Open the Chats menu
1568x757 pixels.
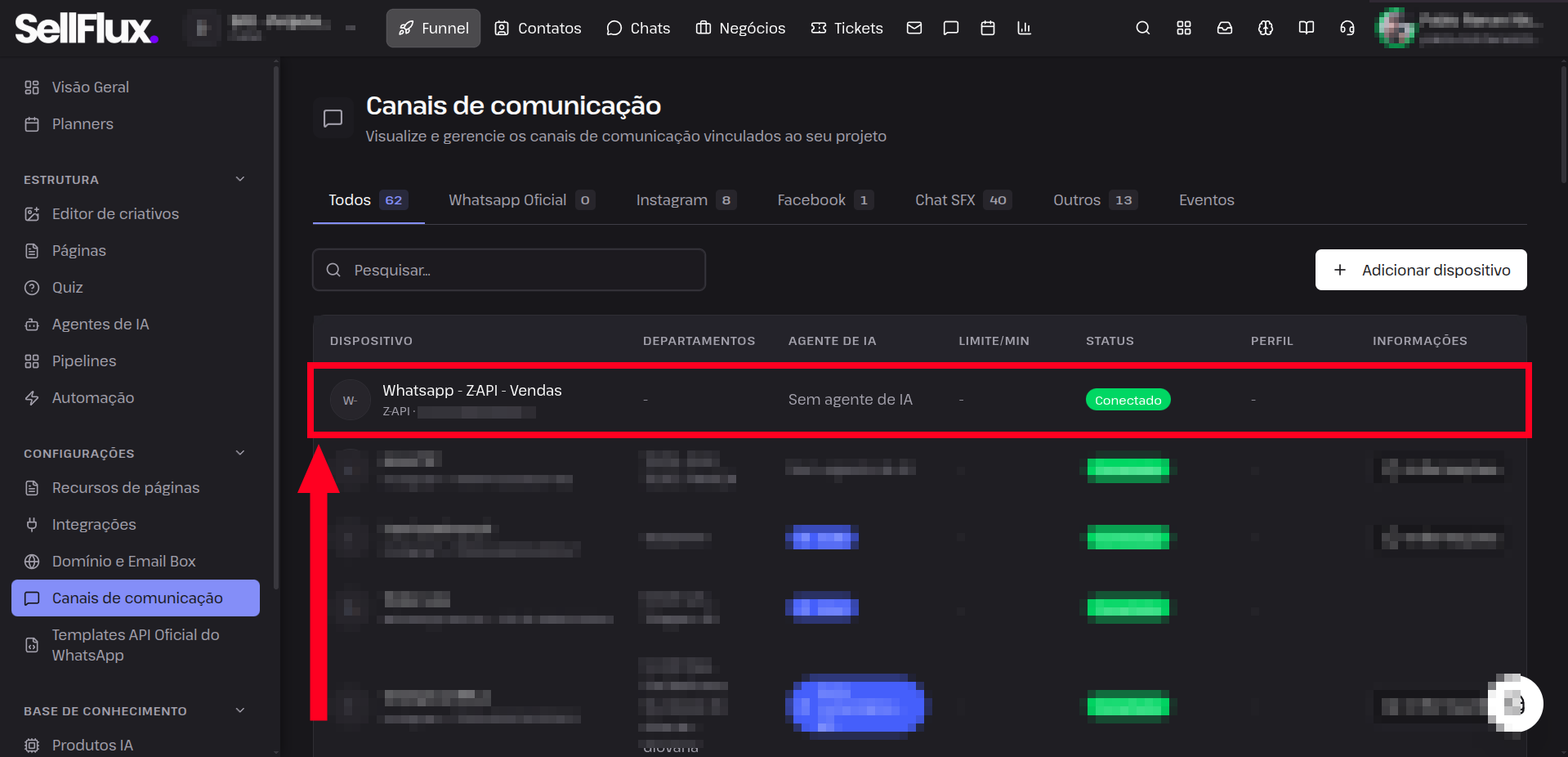tap(638, 28)
